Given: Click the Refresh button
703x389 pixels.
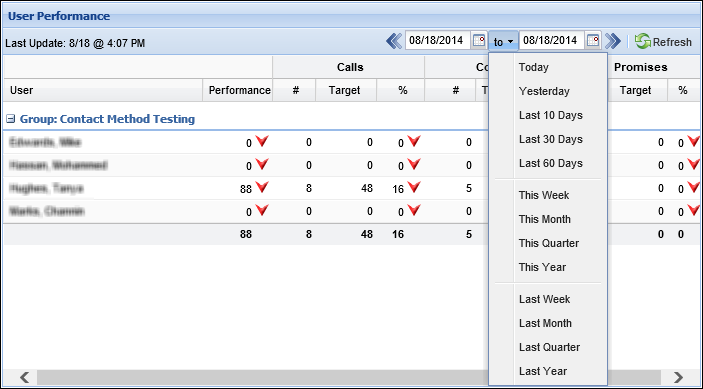Looking at the screenshot, I should (x=663, y=42).
